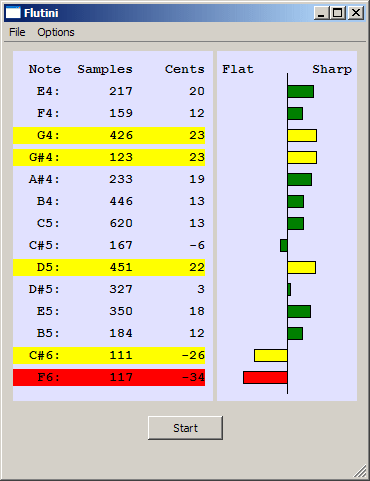The height and width of the screenshot is (481, 370).
Task: Click the yellow sharp bar for G#4
Action: [x=302, y=158]
